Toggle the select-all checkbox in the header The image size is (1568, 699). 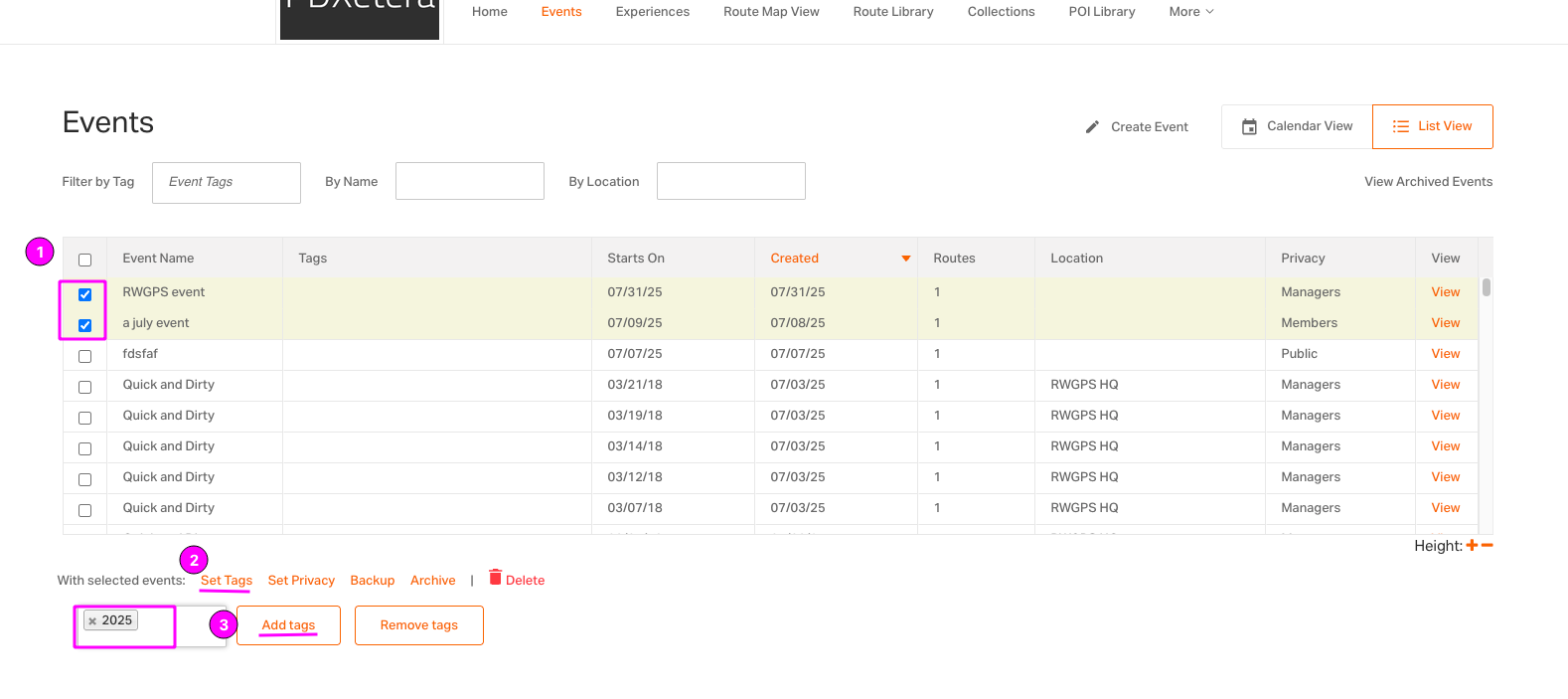coord(84,260)
